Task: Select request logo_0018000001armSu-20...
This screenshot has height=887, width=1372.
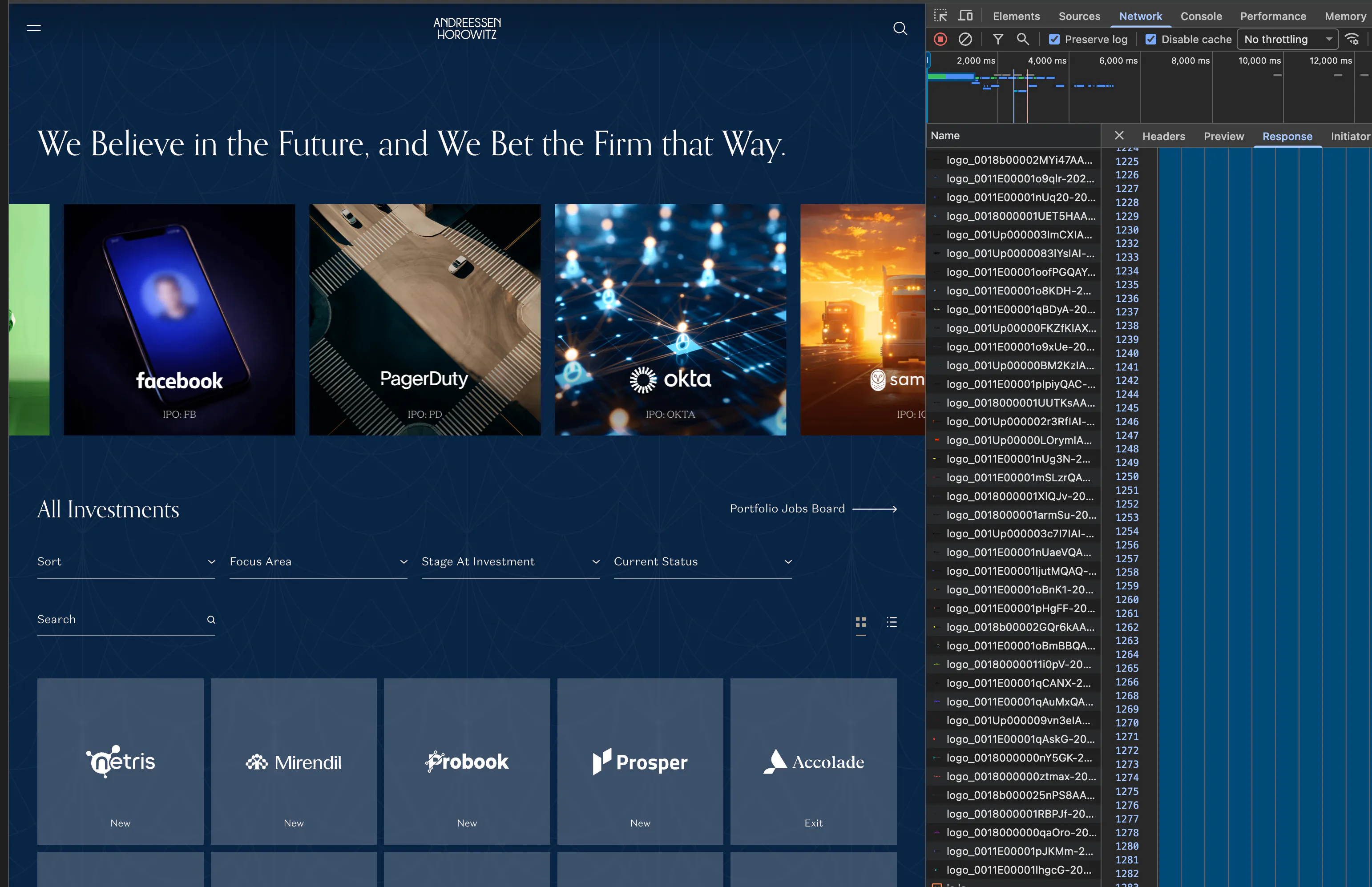Action: (x=1014, y=515)
